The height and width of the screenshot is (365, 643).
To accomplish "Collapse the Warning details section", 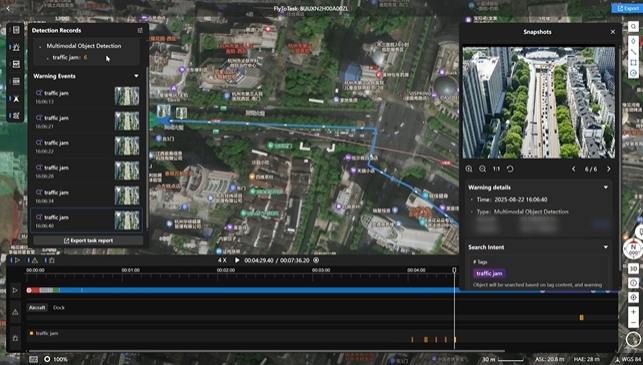I will pyautogui.click(x=606, y=187).
